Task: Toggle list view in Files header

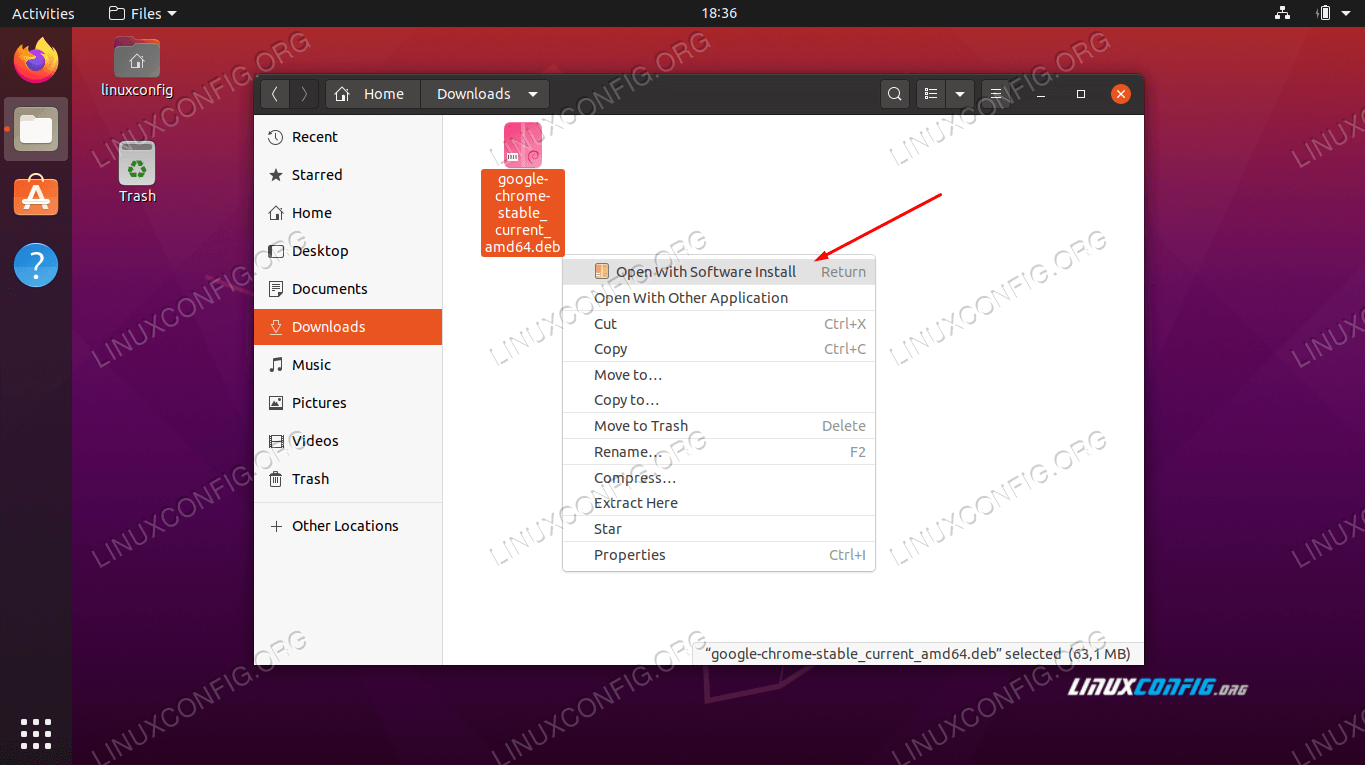Action: pyautogui.click(x=931, y=94)
